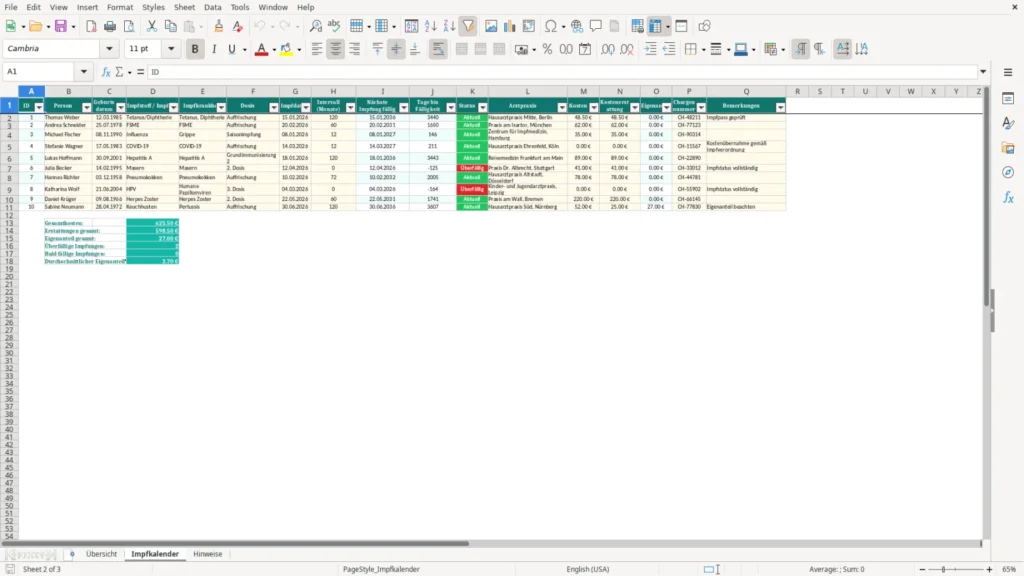Click the zoom in plus button
The width and height of the screenshot is (1024, 576).
[x=989, y=569]
